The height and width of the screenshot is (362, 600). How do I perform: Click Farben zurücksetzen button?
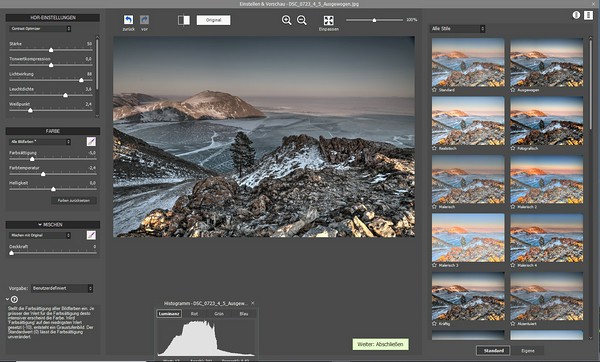coord(74,200)
